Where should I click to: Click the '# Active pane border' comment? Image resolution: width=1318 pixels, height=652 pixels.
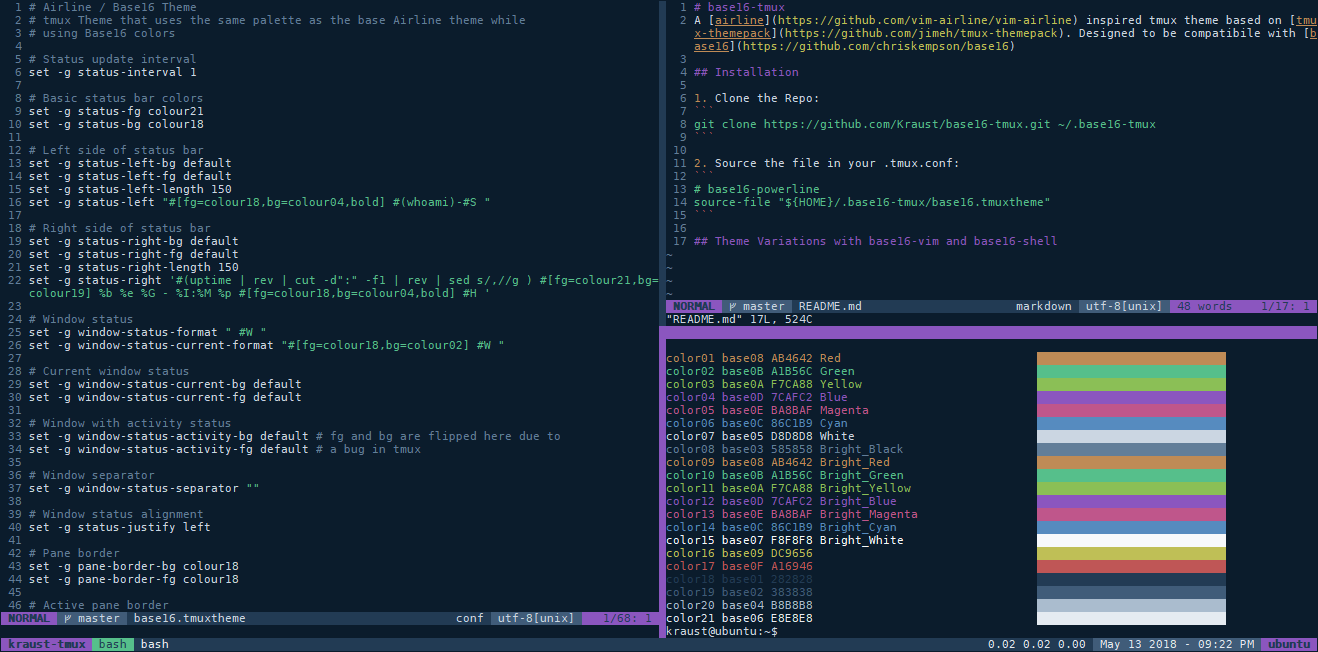pyautogui.click(x=99, y=605)
